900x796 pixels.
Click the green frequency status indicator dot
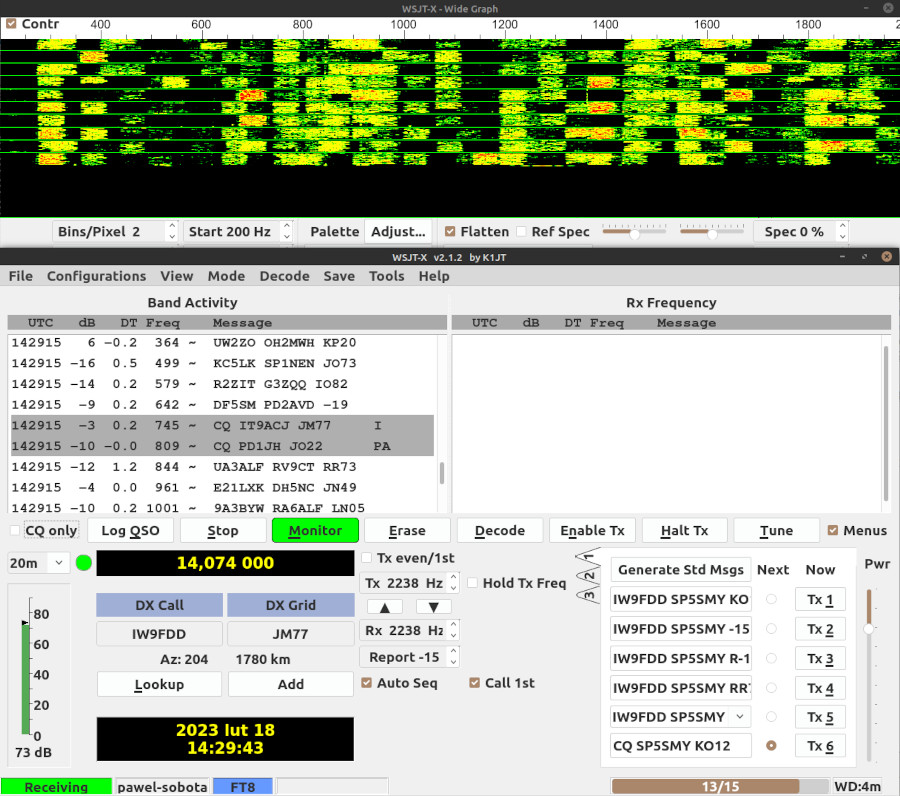(84, 563)
